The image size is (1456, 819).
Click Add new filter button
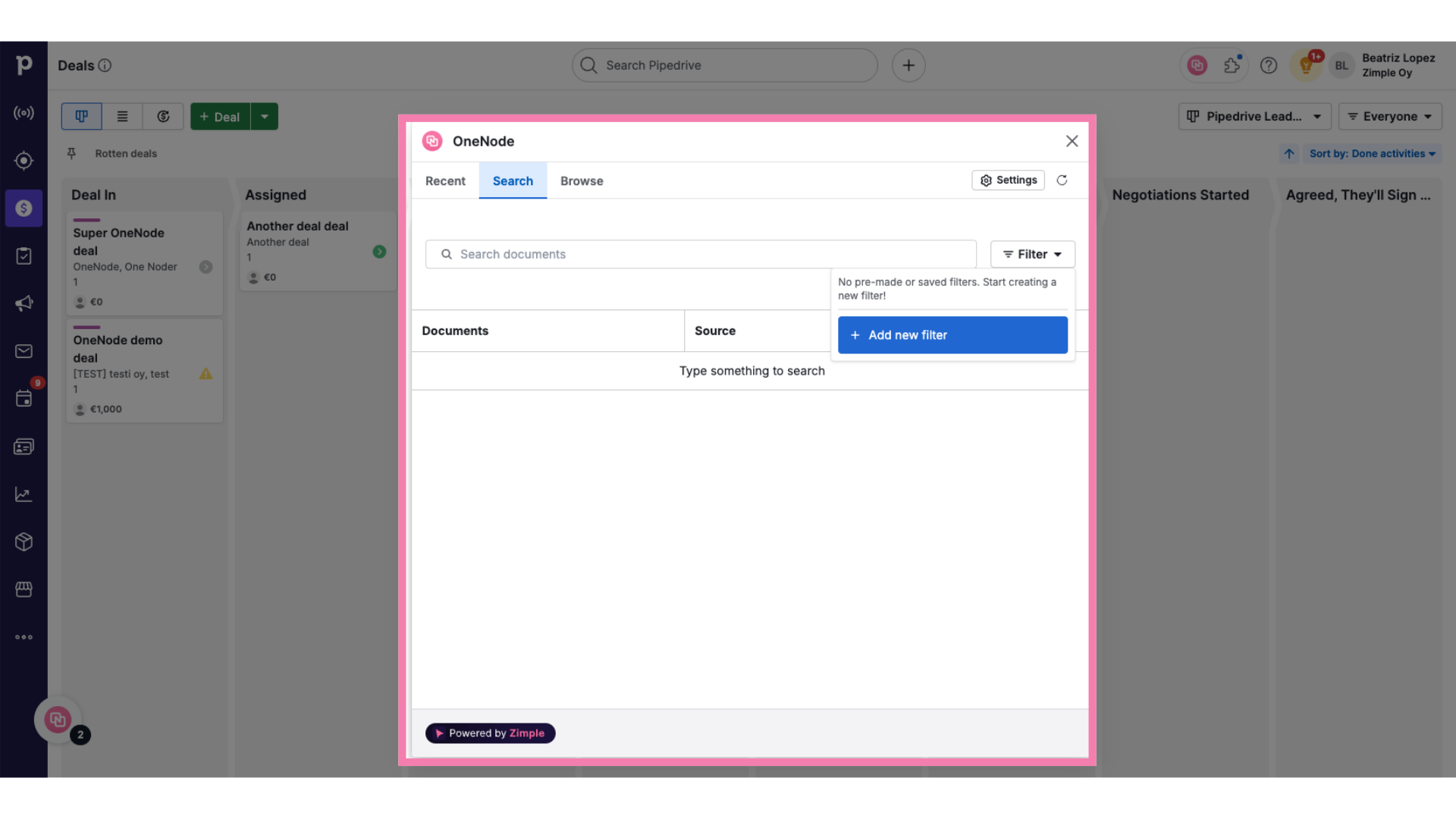pyautogui.click(x=952, y=335)
